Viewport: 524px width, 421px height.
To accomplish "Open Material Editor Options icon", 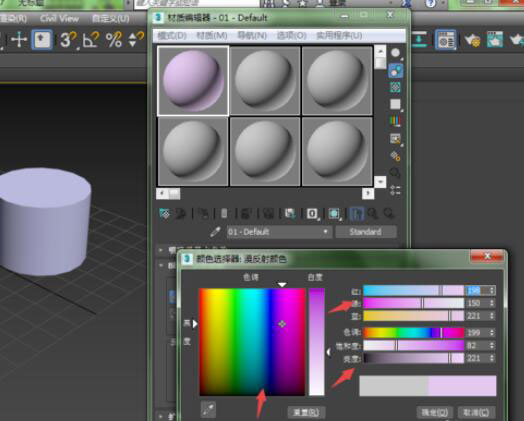I will pyautogui.click(x=396, y=156).
